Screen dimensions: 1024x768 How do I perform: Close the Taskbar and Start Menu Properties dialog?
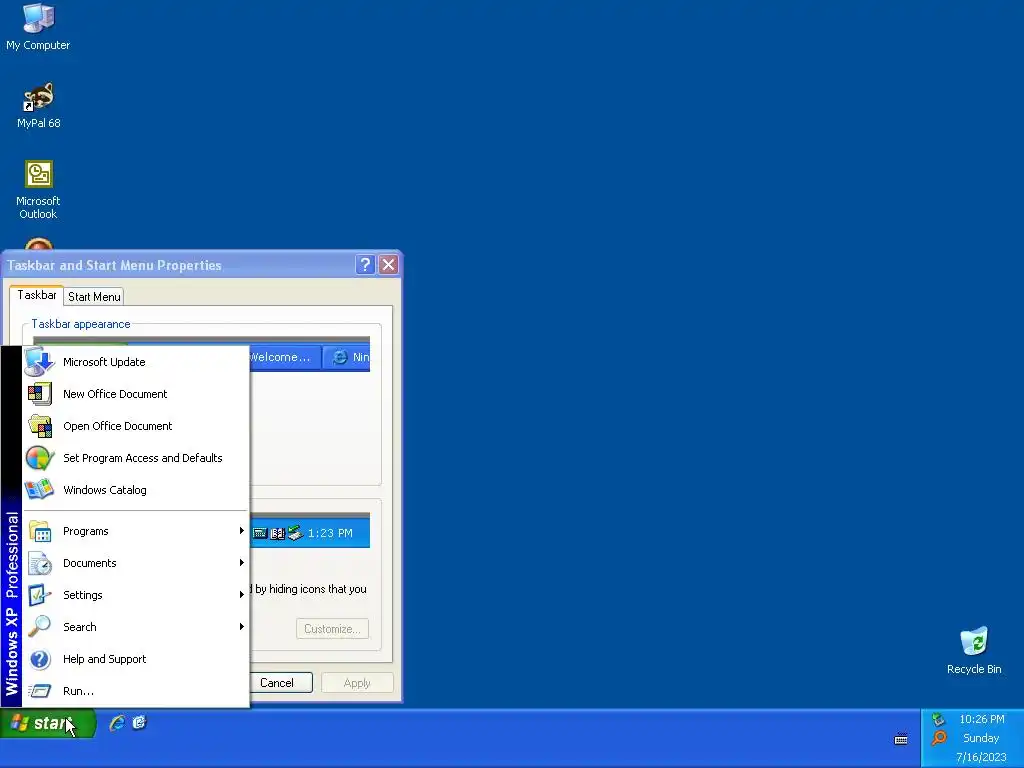coord(389,264)
